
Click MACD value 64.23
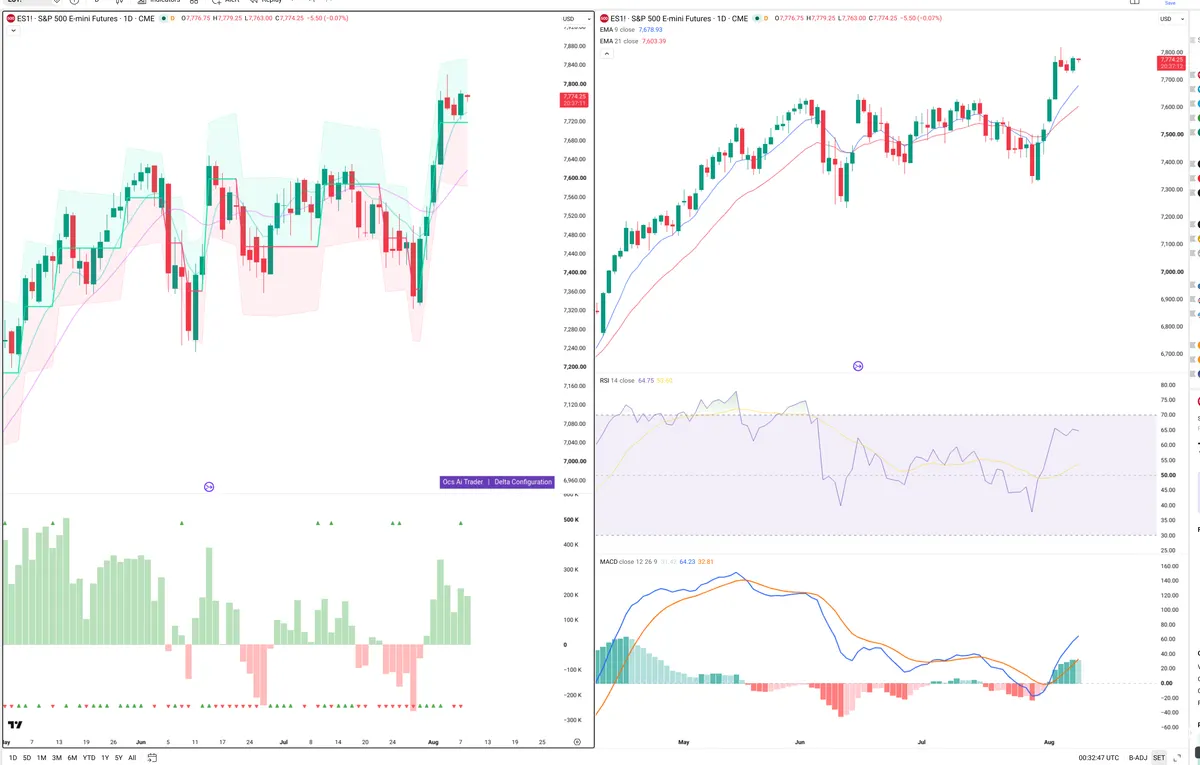687,562
